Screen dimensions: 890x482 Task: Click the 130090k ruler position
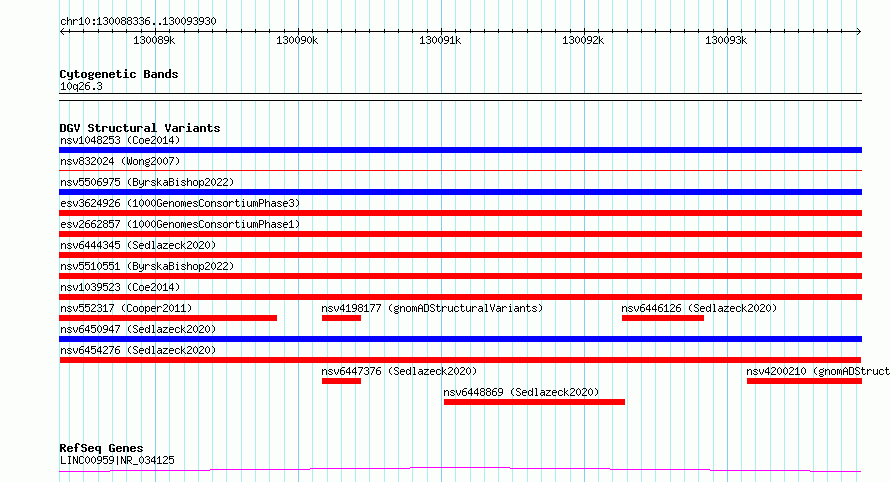(x=297, y=40)
